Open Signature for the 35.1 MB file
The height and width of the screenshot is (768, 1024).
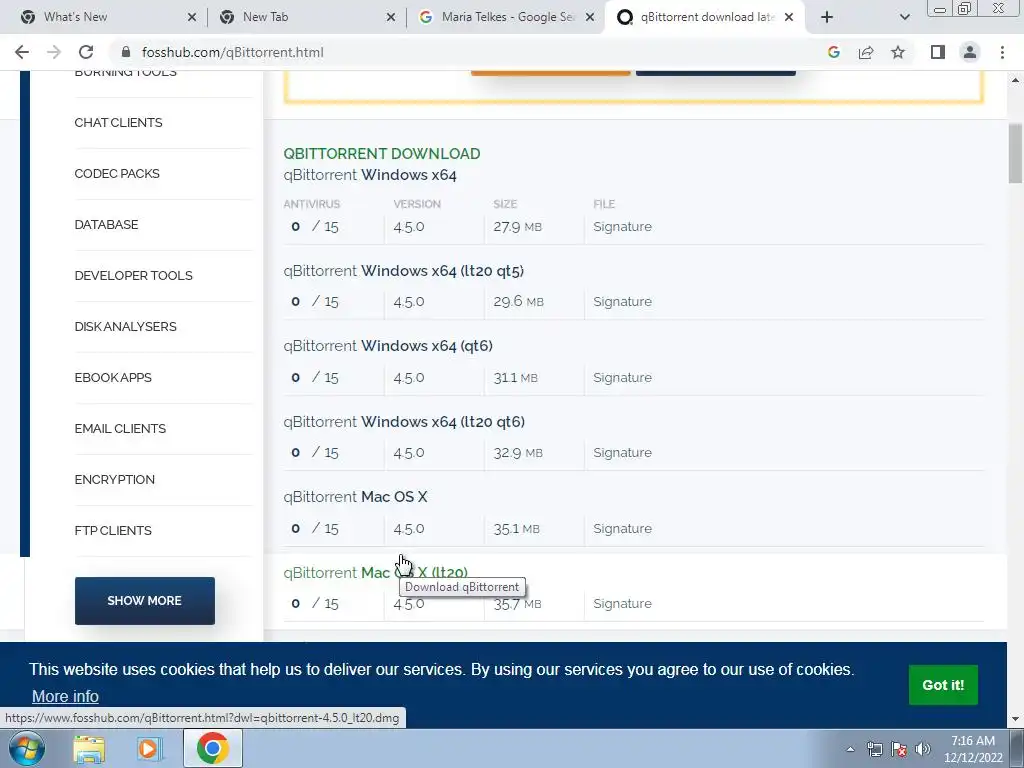click(x=622, y=528)
